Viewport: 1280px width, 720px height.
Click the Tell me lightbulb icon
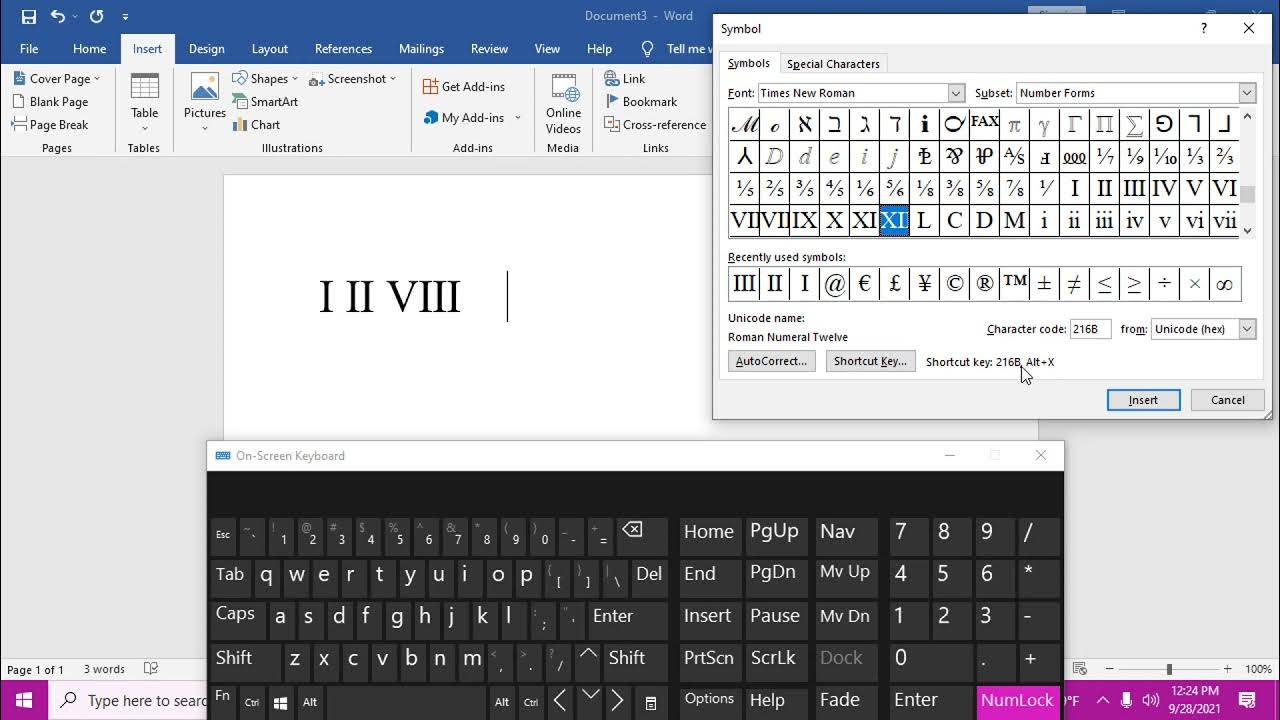click(647, 49)
